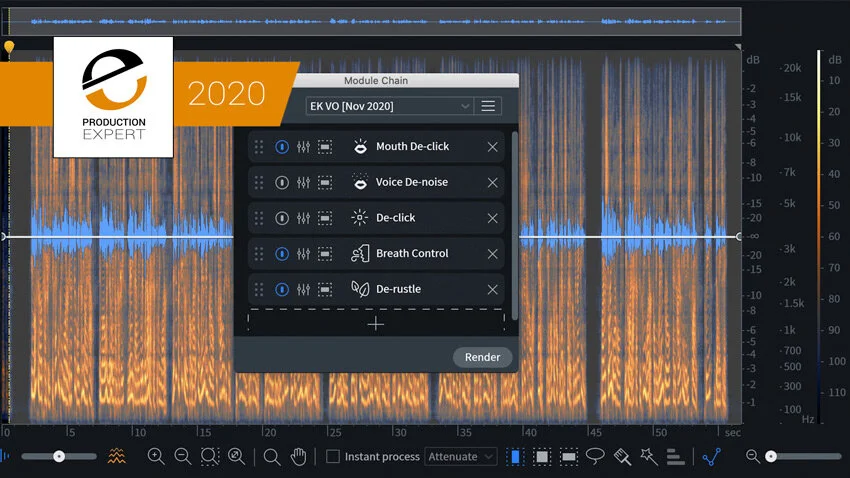This screenshot has height=478, width=850.
Task: Open De-click settings sliders icon
Action: point(304,218)
